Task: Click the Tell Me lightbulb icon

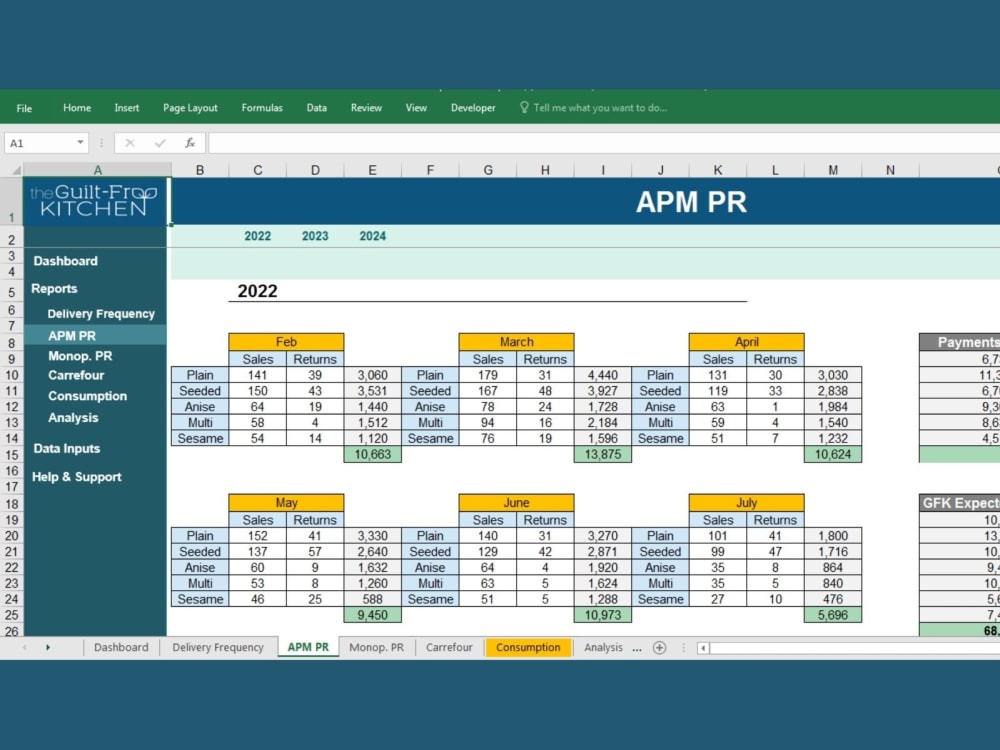Action: 525,108
